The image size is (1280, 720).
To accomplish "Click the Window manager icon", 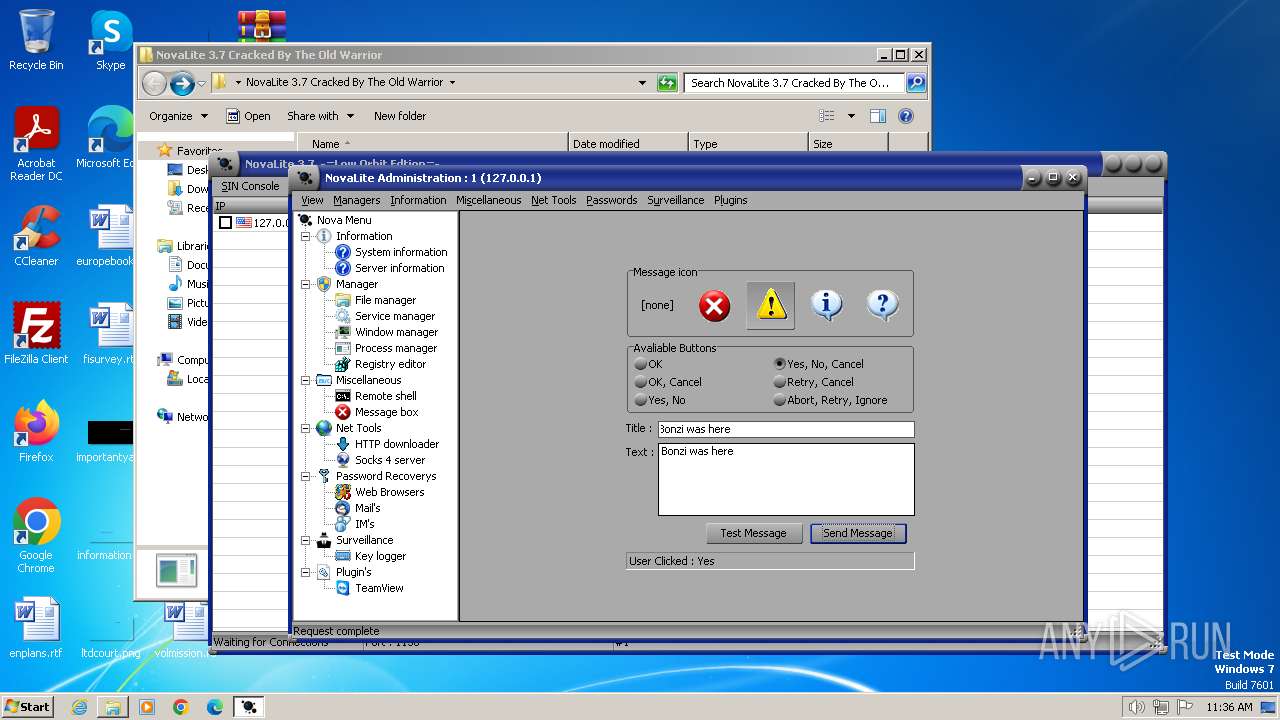I will point(343,332).
